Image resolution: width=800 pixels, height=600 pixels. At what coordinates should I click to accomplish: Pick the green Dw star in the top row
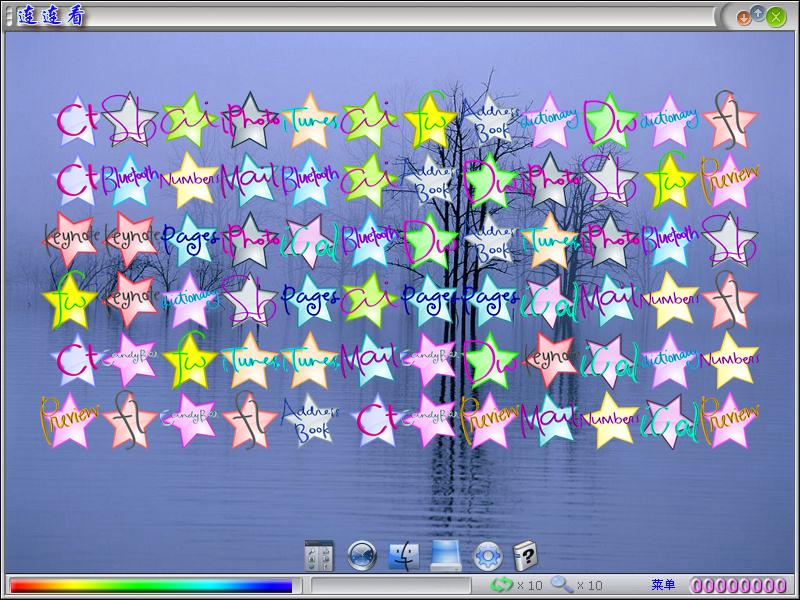(x=610, y=120)
